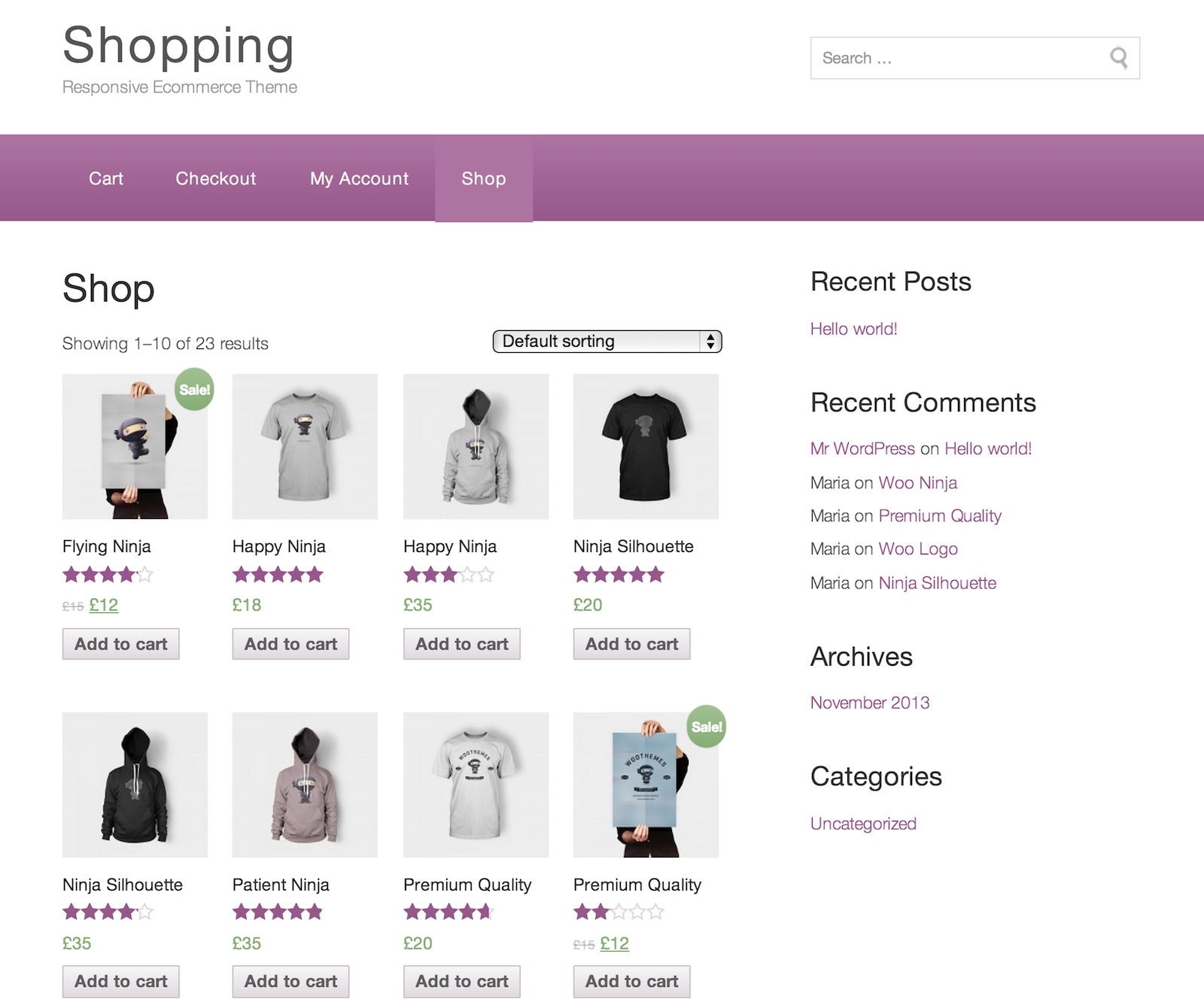Open the Hello world! recent post link
This screenshot has width=1204, height=1008.
[x=853, y=329]
